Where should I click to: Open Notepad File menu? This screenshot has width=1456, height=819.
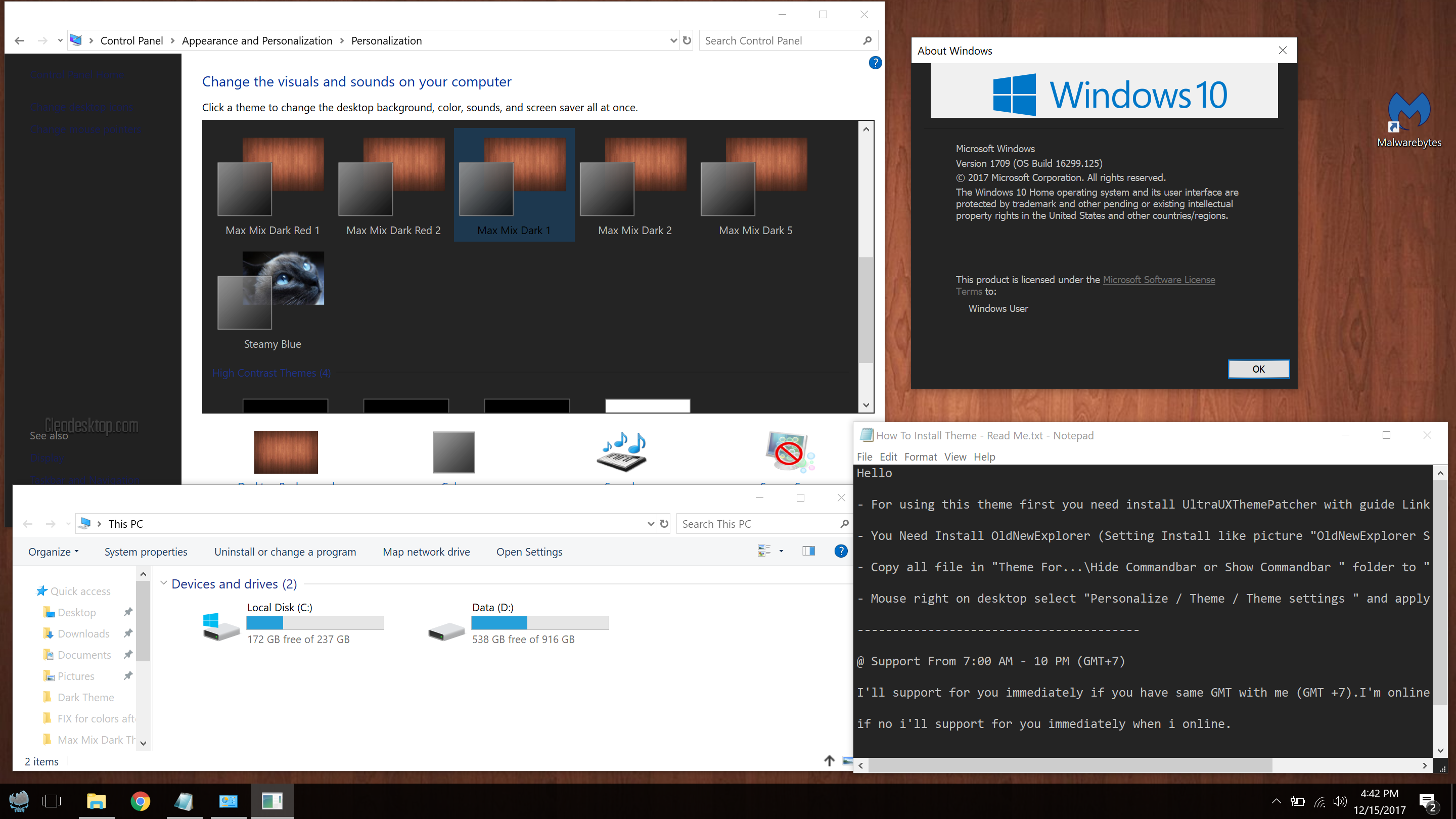pos(864,457)
